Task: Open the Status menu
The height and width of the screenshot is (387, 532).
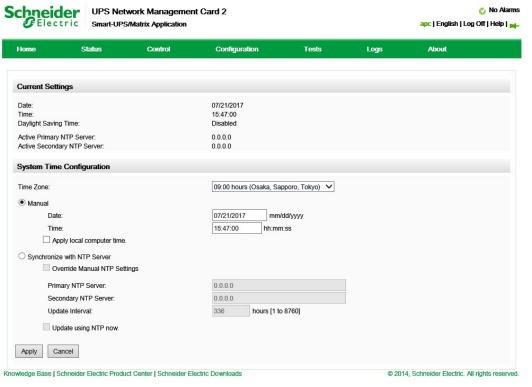Action: click(x=91, y=49)
